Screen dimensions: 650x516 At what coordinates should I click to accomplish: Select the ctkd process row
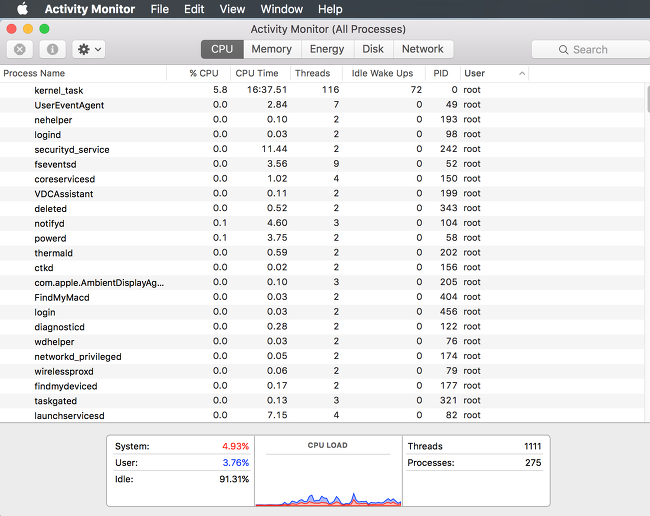point(322,267)
